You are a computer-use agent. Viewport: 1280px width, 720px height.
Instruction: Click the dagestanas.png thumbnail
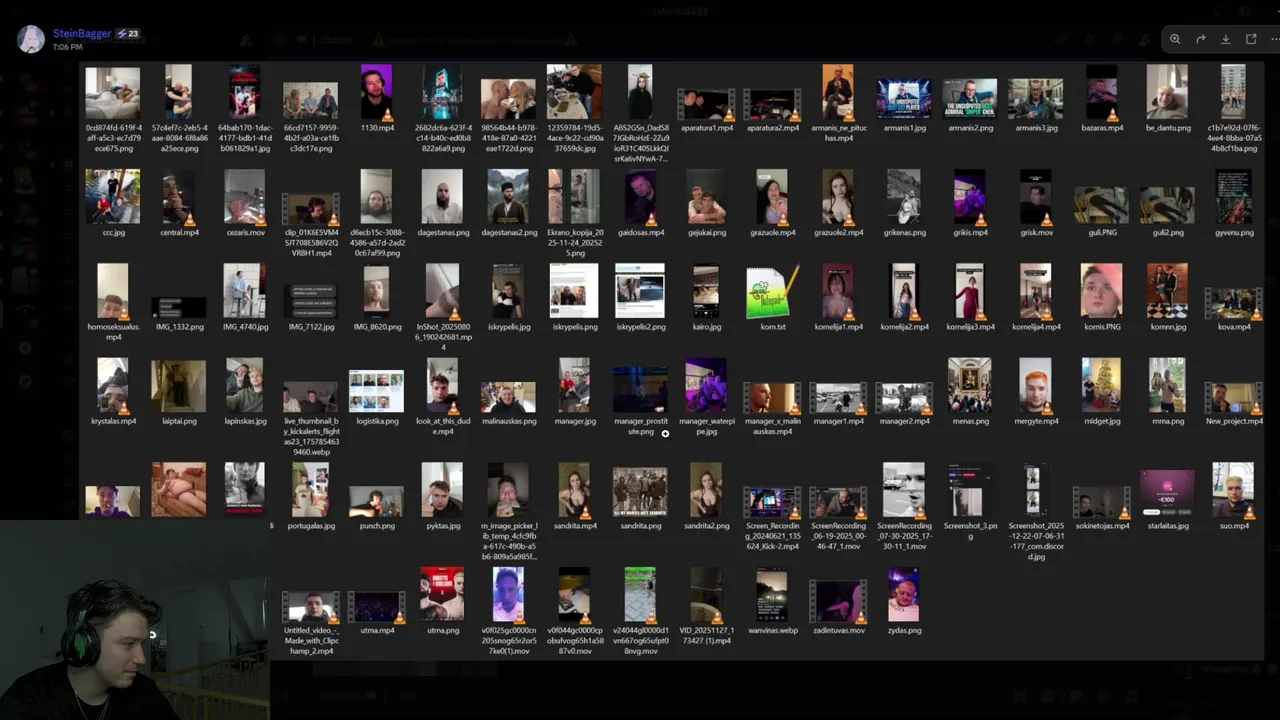coord(442,197)
